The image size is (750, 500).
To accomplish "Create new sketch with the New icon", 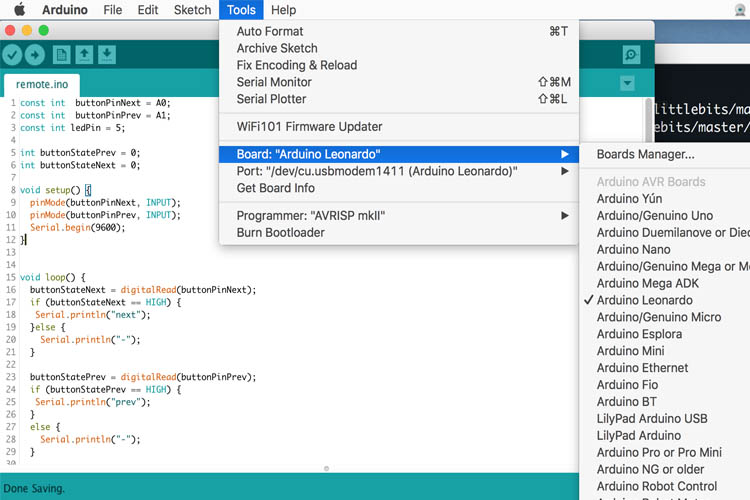I will point(61,55).
